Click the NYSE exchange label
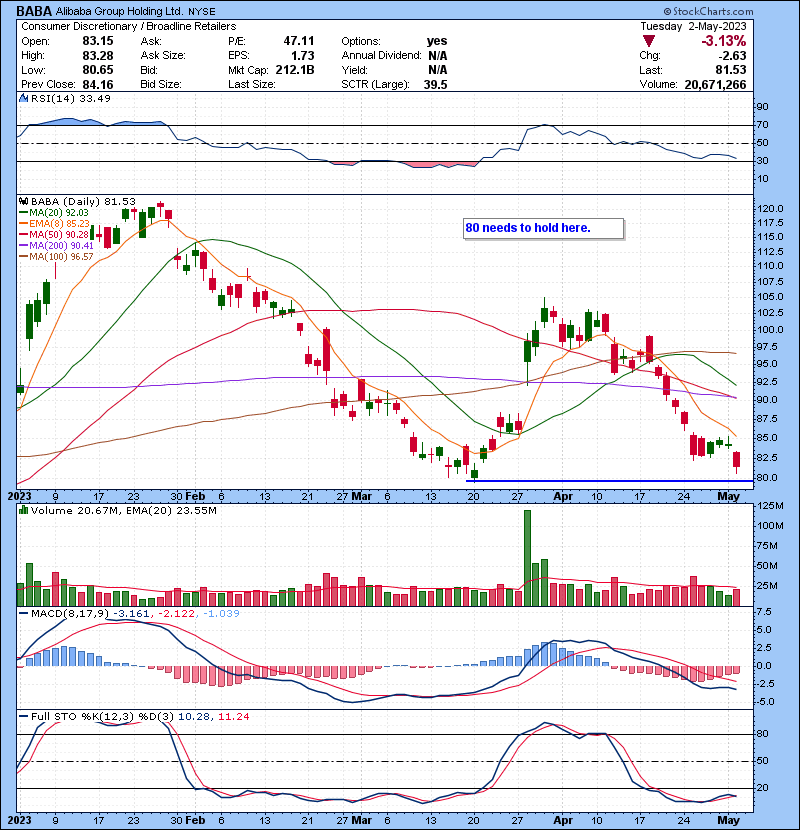 click(202, 12)
